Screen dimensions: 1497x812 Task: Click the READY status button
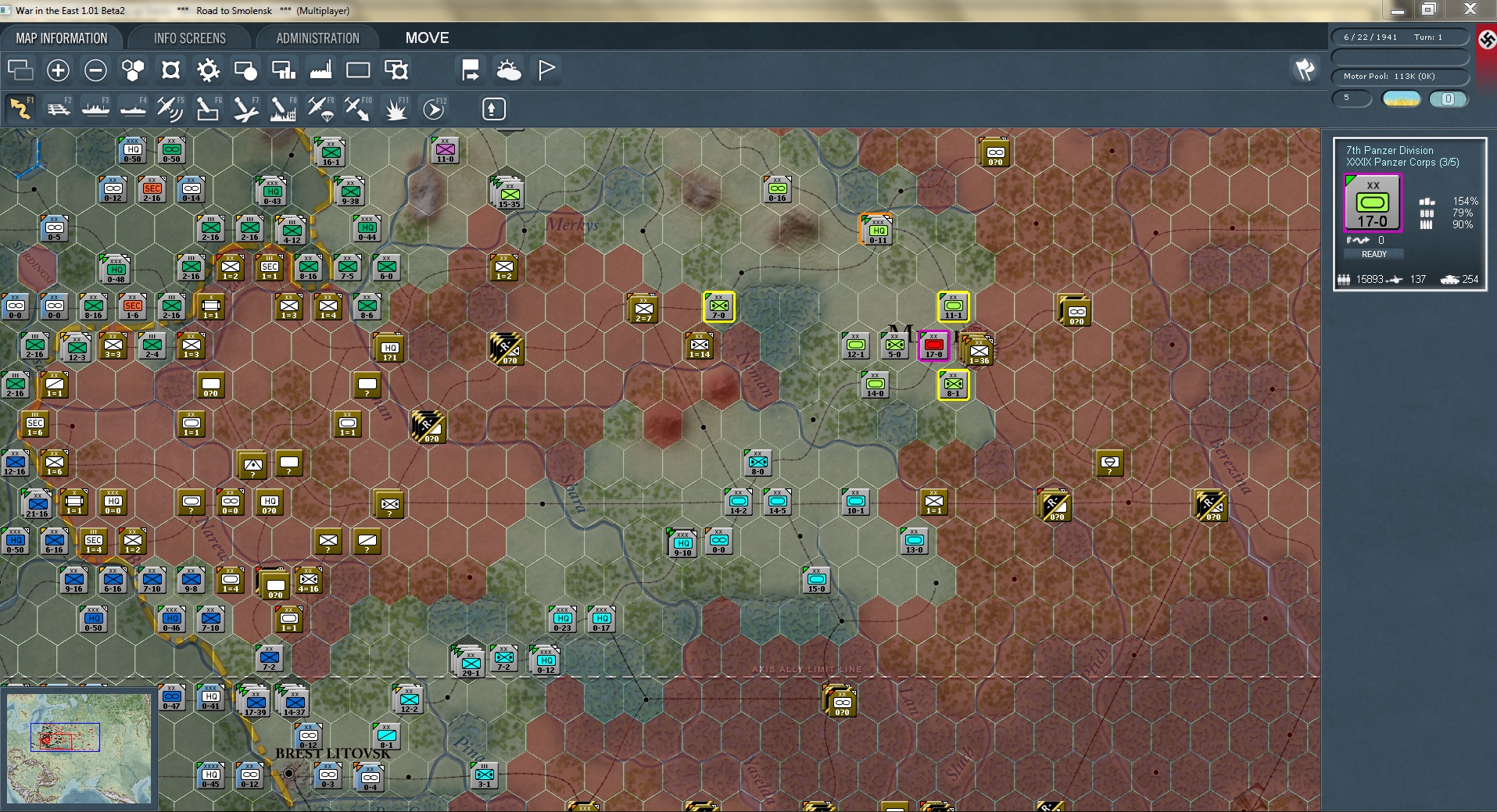(x=1373, y=254)
